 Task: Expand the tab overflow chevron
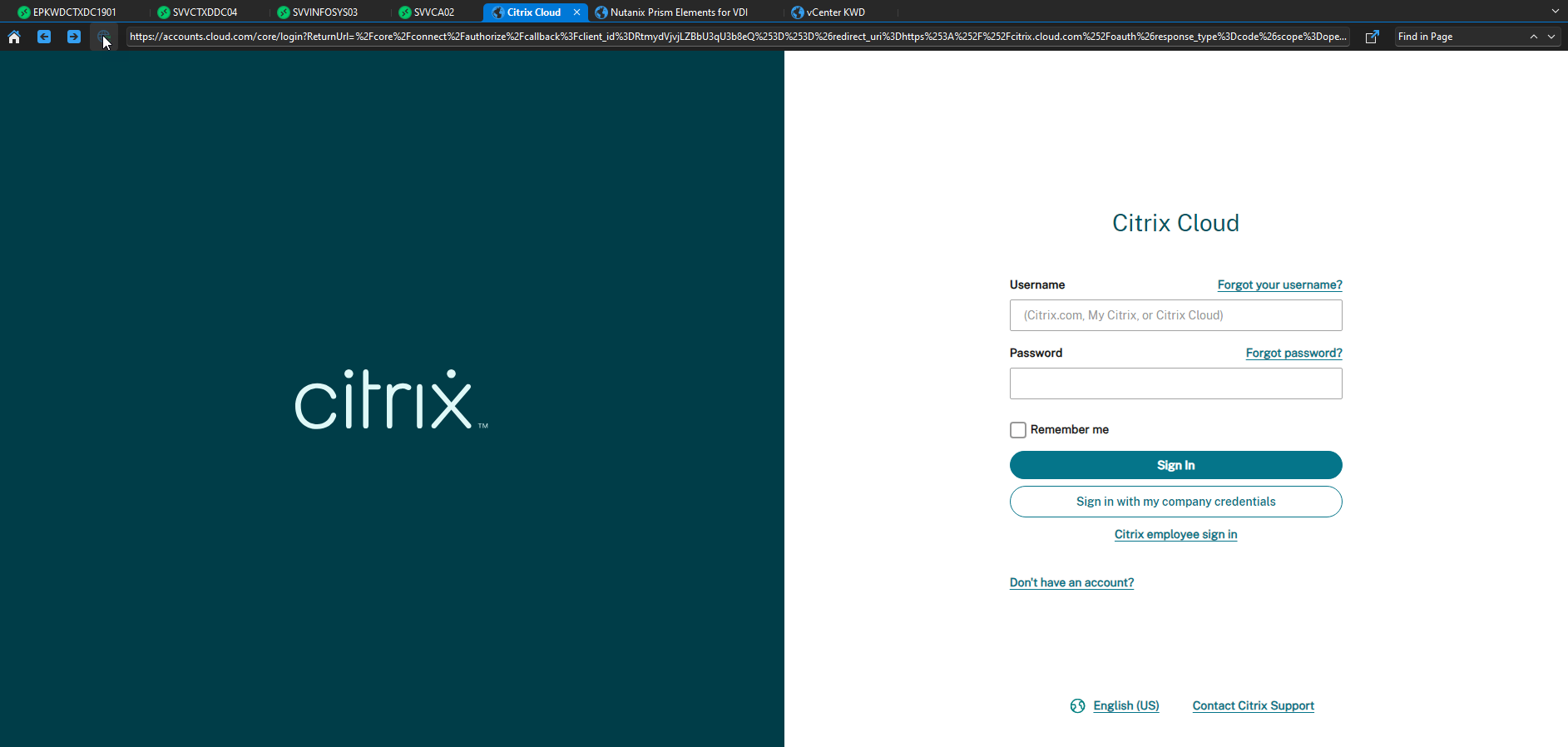pos(1556,12)
